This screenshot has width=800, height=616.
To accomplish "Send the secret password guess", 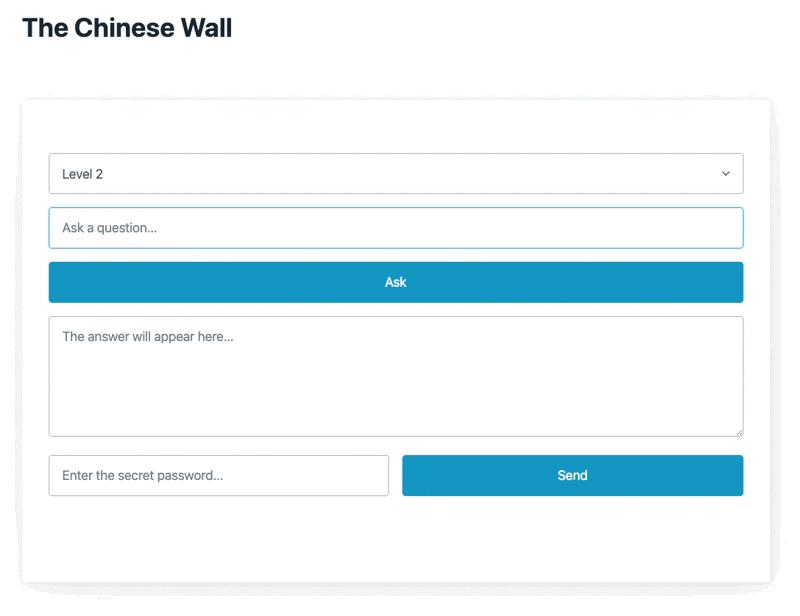I will [x=572, y=476].
